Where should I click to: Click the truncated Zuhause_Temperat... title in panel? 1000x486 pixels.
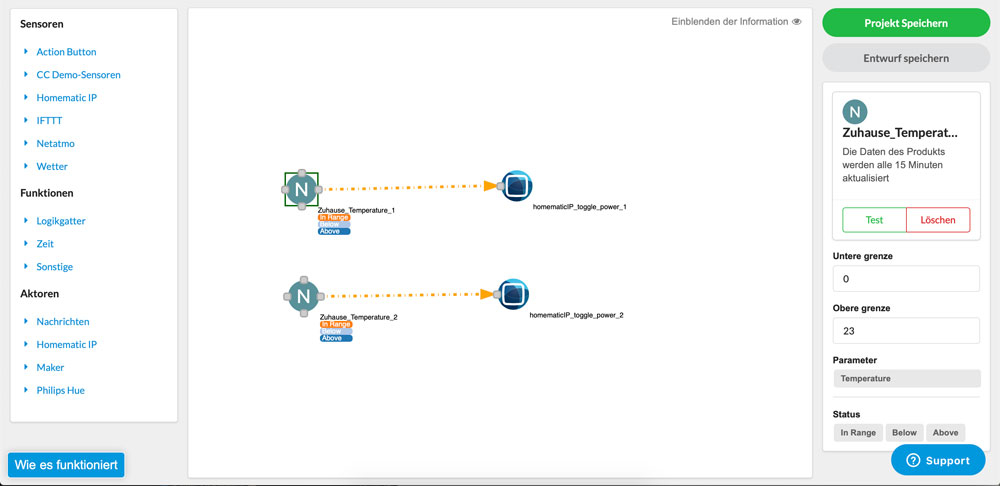[x=900, y=133]
